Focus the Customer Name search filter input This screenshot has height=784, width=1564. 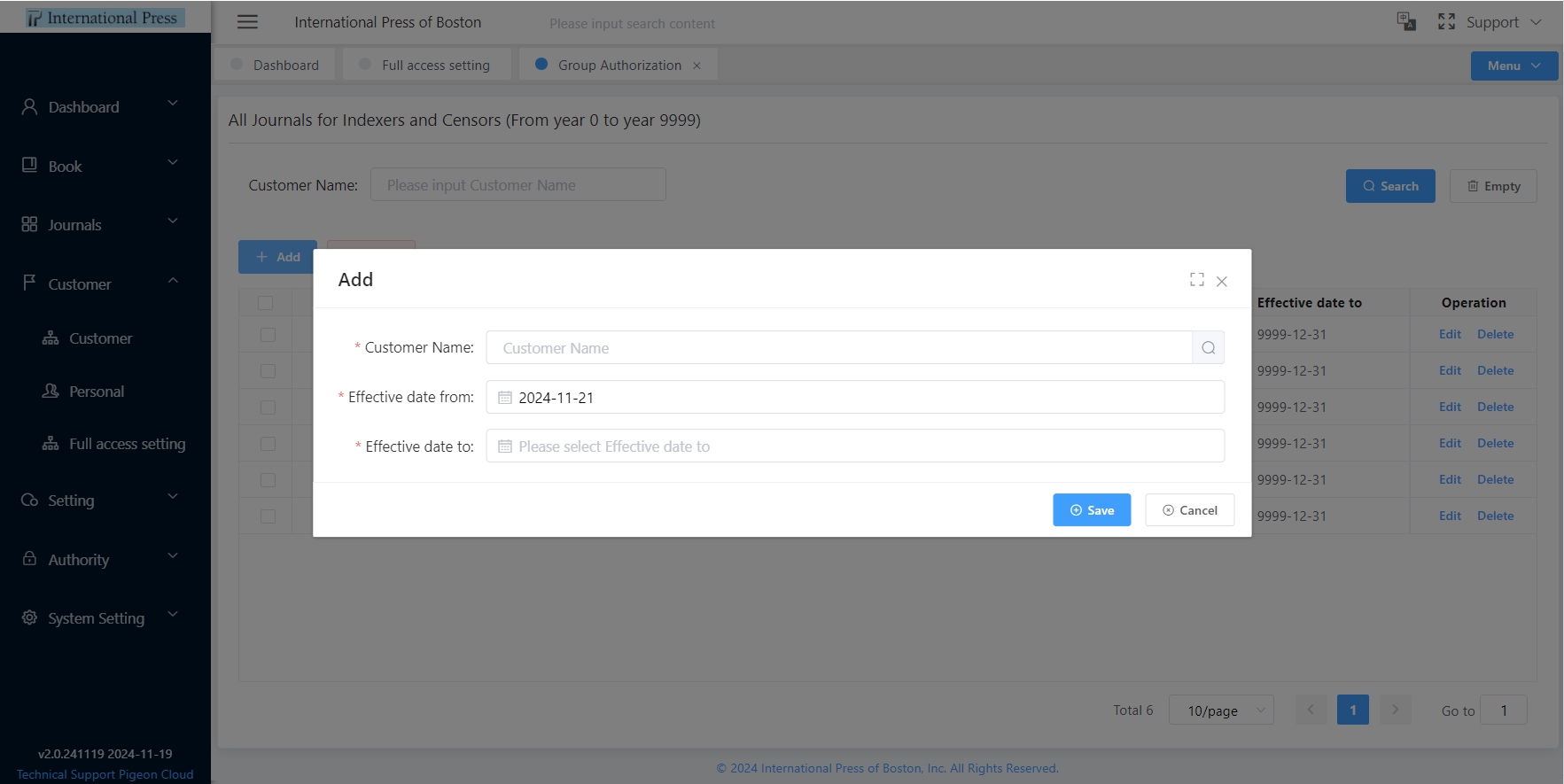(x=518, y=184)
